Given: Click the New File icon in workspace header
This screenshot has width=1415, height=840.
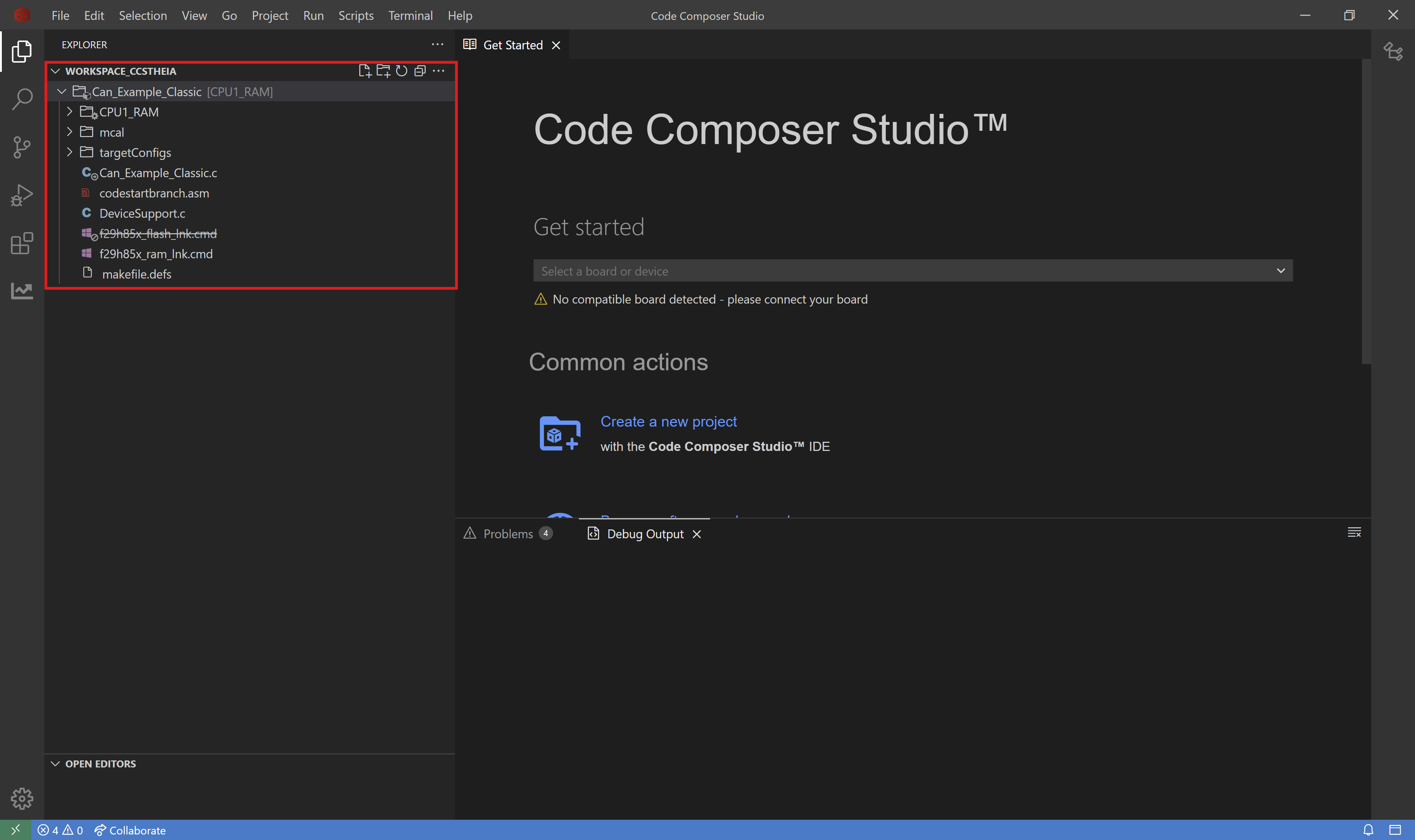Looking at the screenshot, I should click(x=364, y=71).
